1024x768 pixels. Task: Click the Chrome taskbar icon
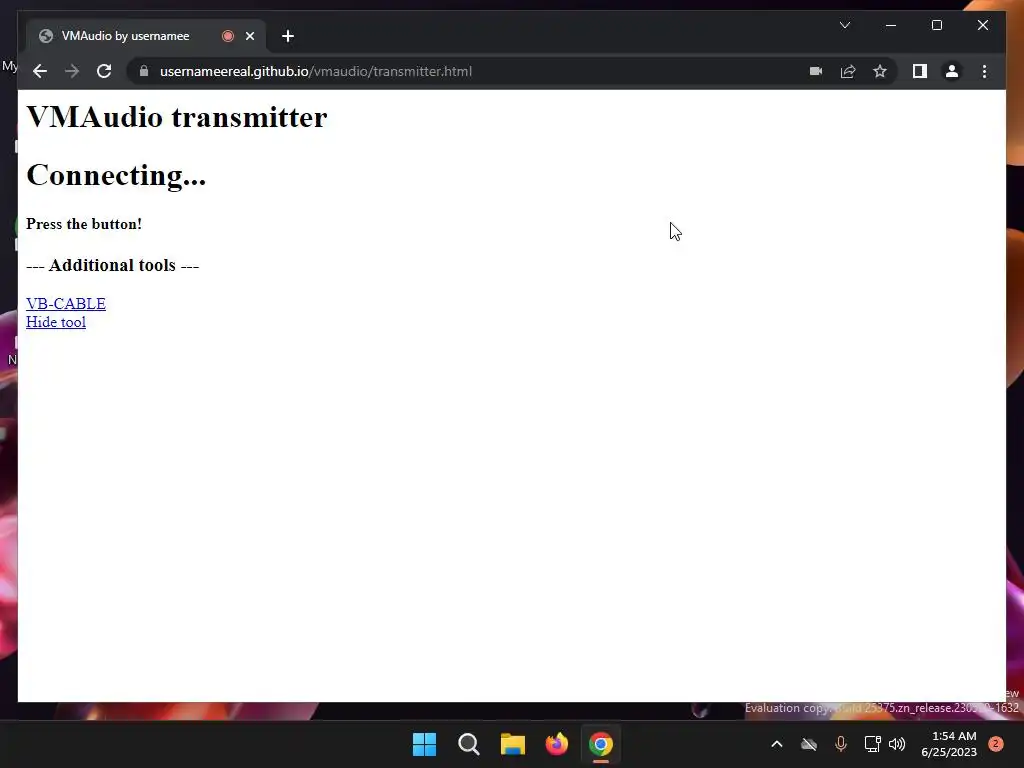601,744
